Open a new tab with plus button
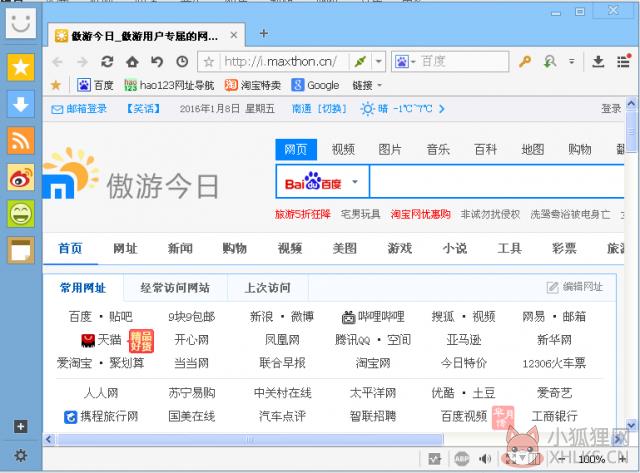Screen dimensions: 640x473 point(264,33)
